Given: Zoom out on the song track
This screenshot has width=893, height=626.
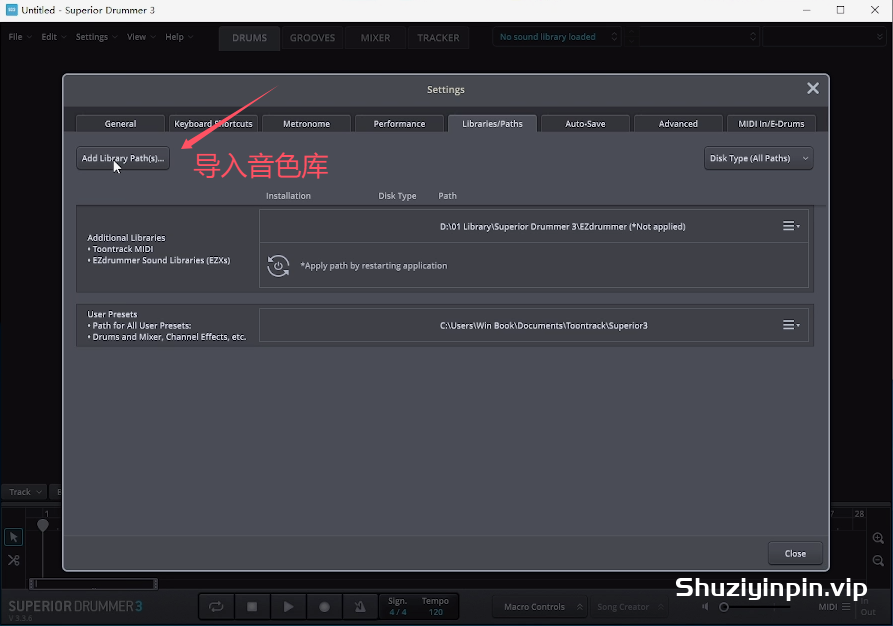Looking at the screenshot, I should [x=878, y=561].
